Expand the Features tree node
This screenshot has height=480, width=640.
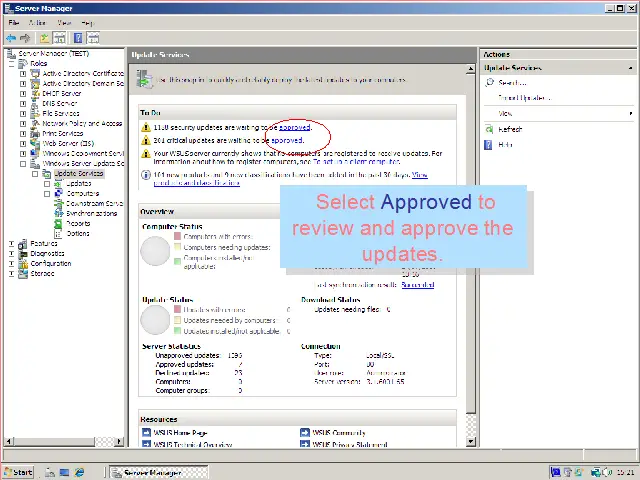tap(11, 244)
